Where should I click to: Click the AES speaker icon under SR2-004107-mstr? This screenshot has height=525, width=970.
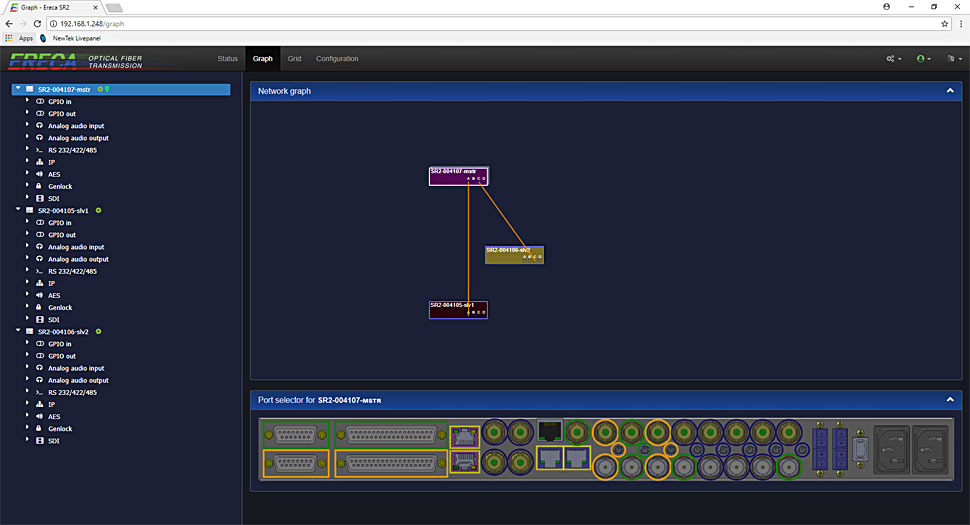[x=39, y=174]
